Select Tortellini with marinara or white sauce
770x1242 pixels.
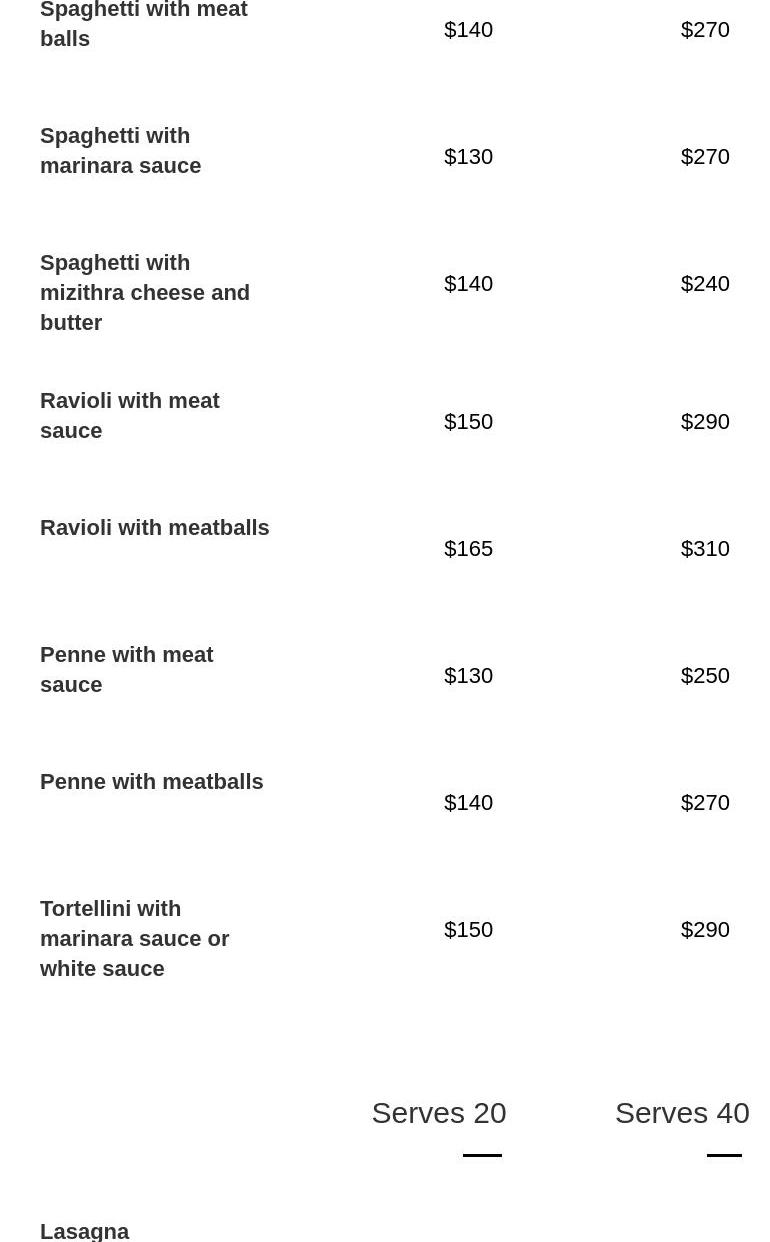134,938
